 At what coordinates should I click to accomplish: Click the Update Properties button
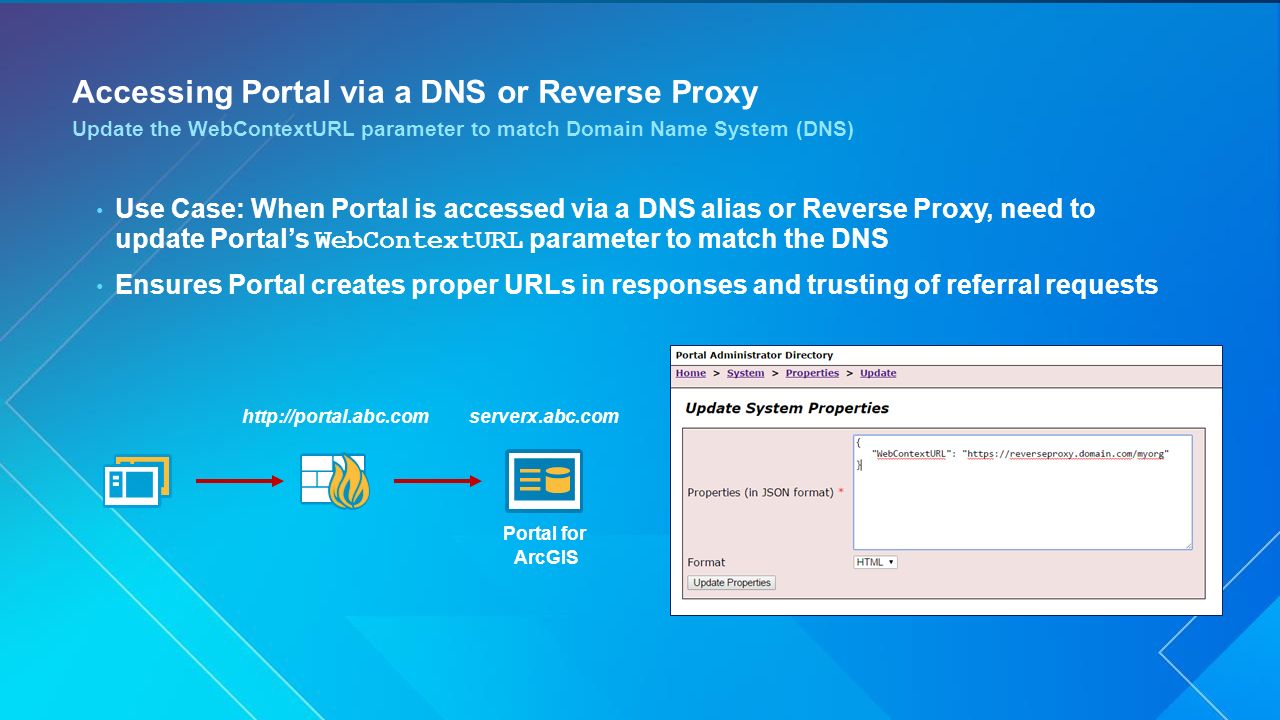tap(732, 583)
